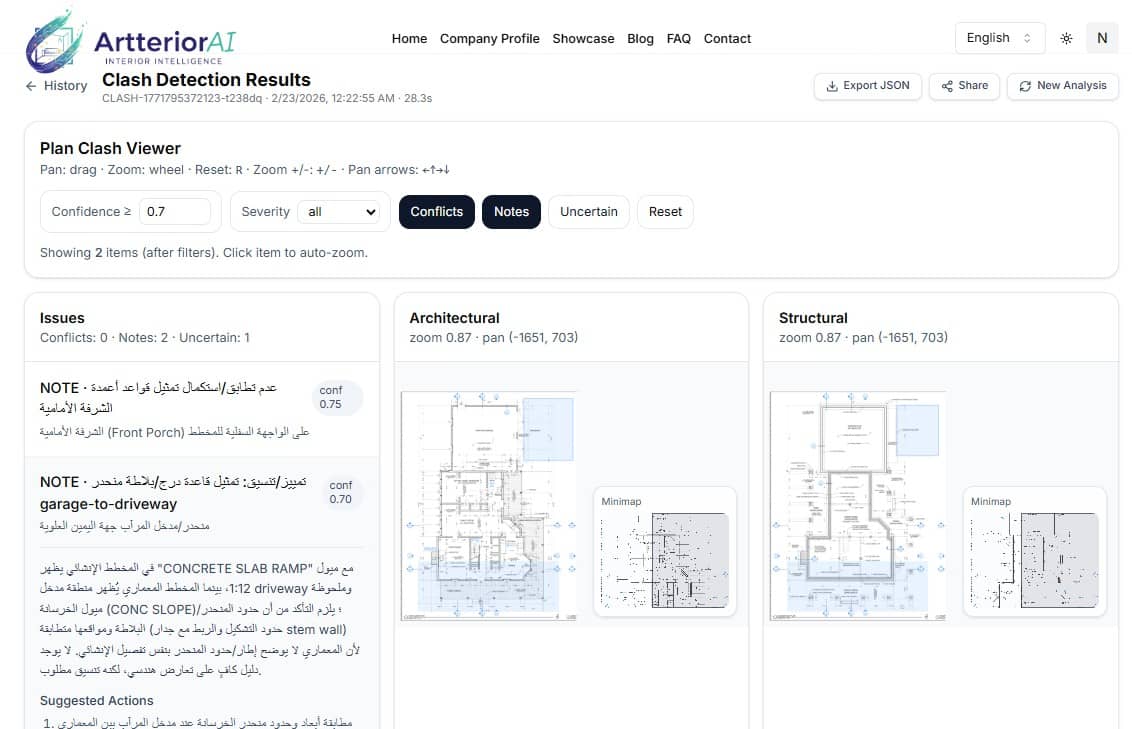Click the Structural plan drawing
1132x729 pixels.
pyautogui.click(x=858, y=506)
